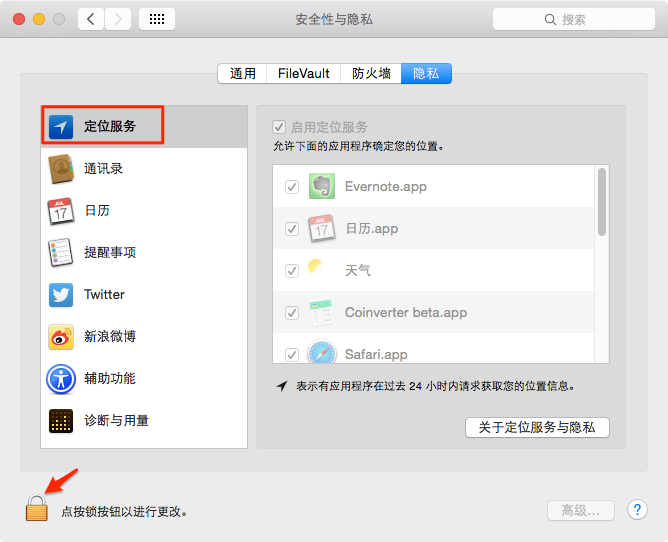Viewport: 668px width, 542px height.
Task: Click the Calendar icon in sidebar
Action: (x=60, y=211)
